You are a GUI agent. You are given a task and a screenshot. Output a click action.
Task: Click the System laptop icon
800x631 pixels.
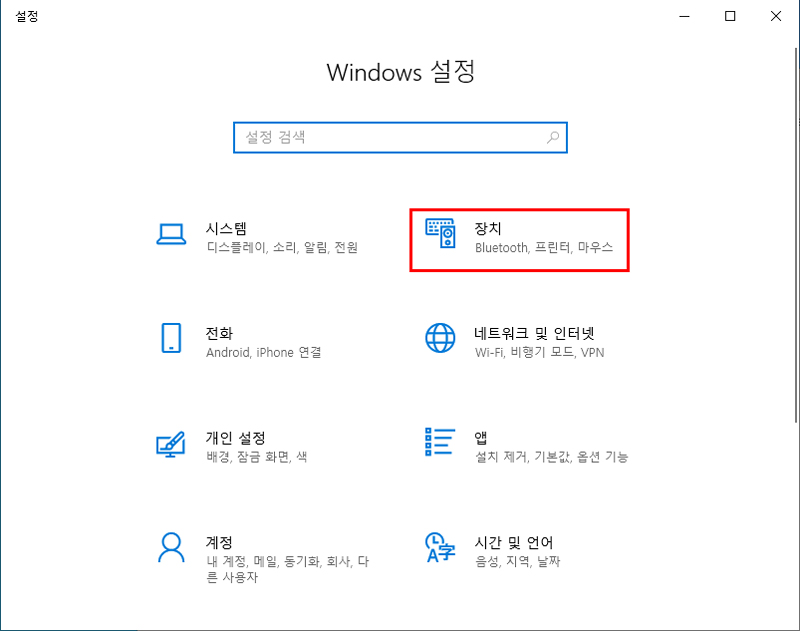point(171,235)
